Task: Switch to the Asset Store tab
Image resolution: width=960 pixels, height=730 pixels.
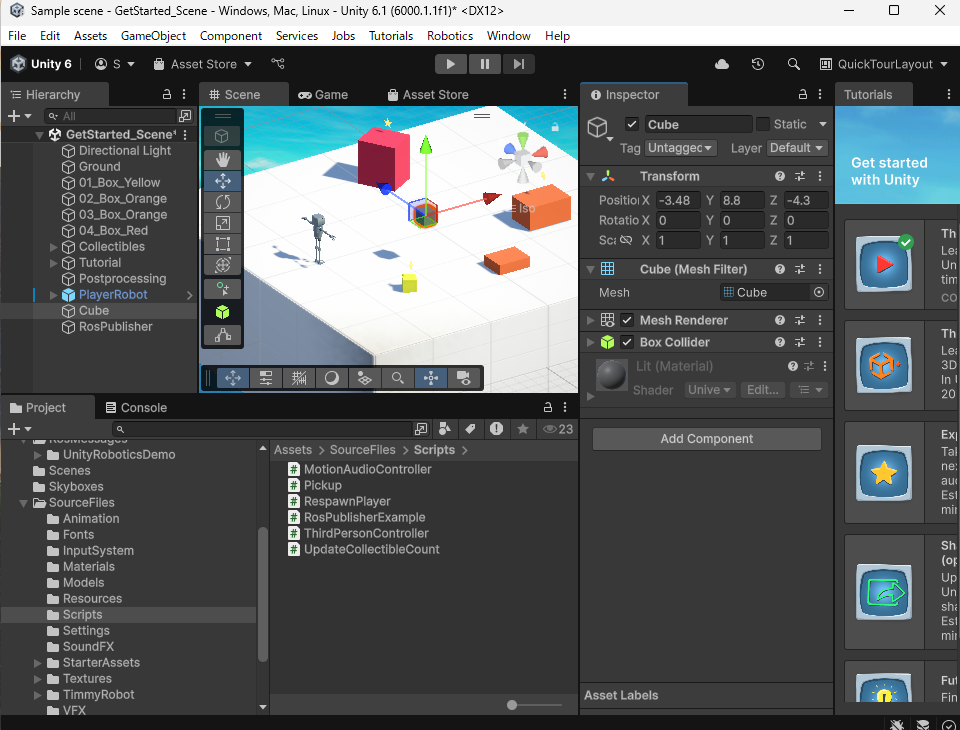Action: pos(428,95)
